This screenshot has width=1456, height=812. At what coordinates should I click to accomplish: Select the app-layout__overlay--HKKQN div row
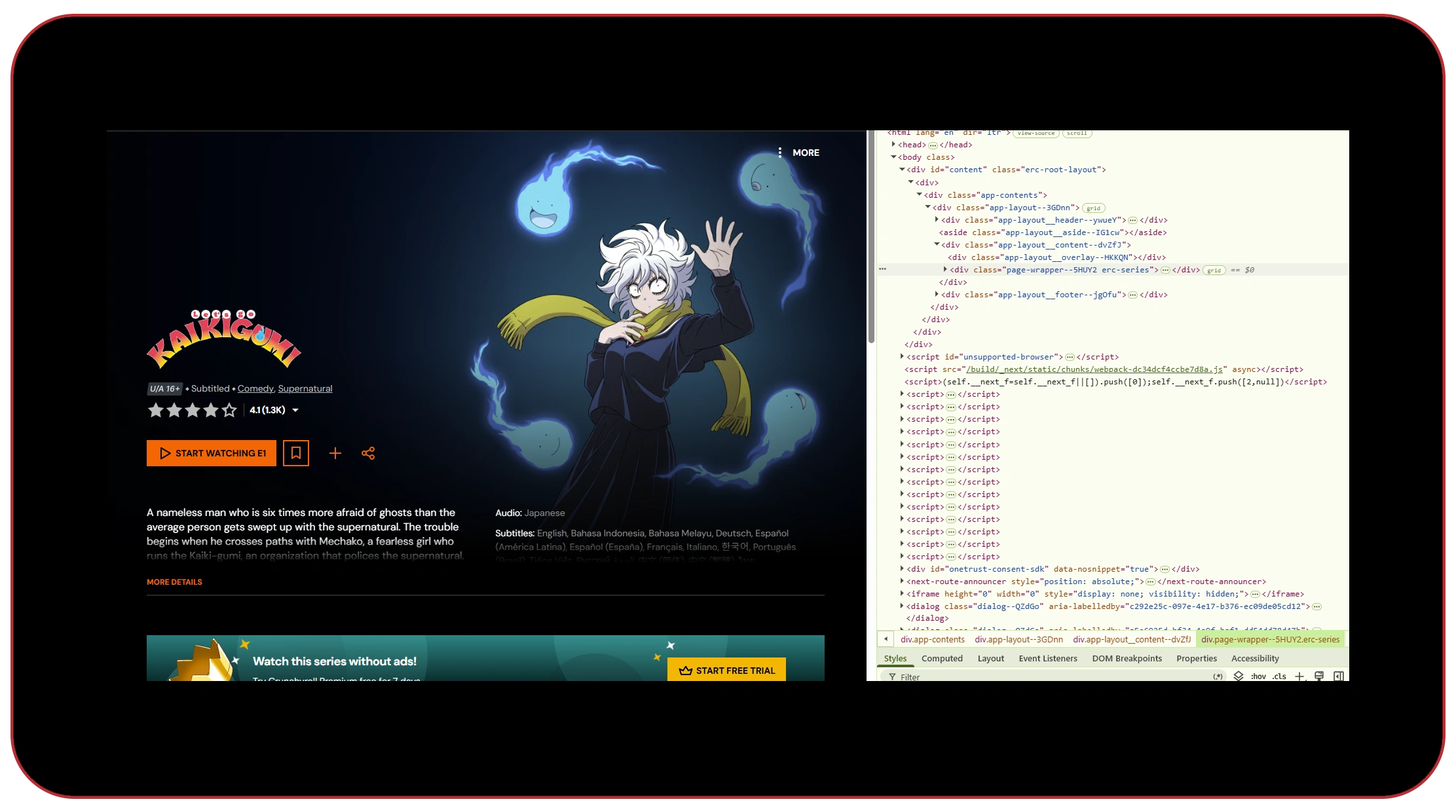click(1056, 257)
